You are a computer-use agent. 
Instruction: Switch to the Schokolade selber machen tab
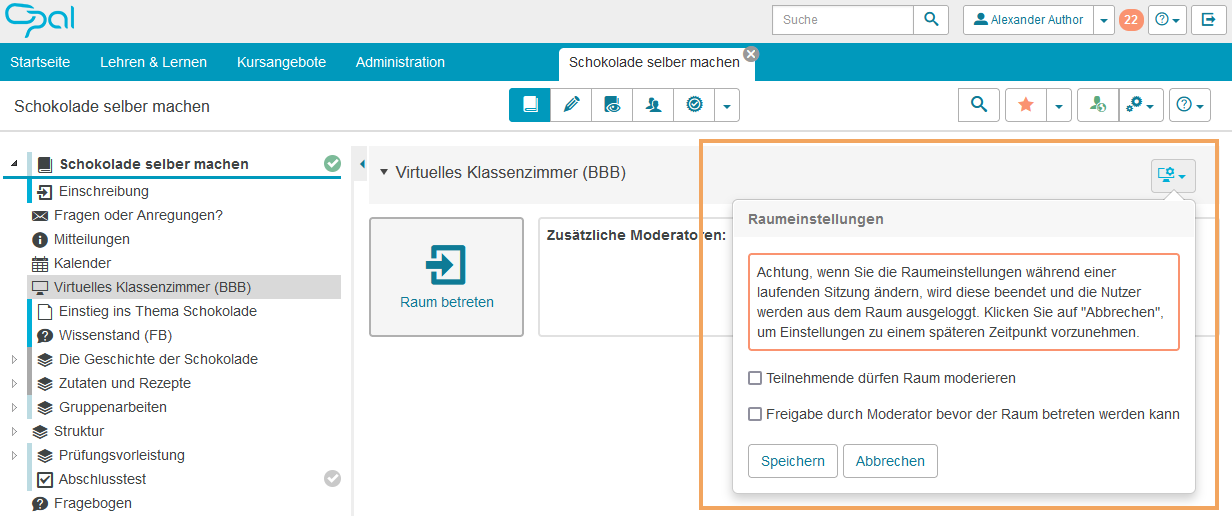point(654,62)
